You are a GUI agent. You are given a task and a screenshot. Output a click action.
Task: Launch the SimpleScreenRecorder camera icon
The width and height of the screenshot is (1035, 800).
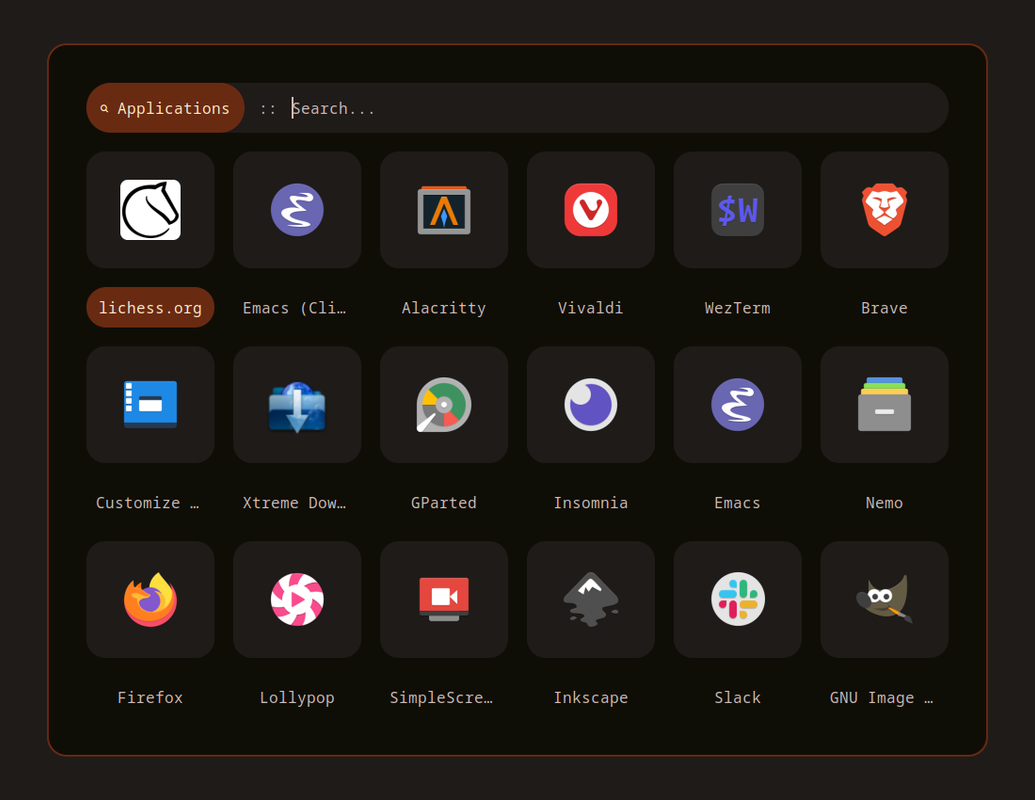444,599
